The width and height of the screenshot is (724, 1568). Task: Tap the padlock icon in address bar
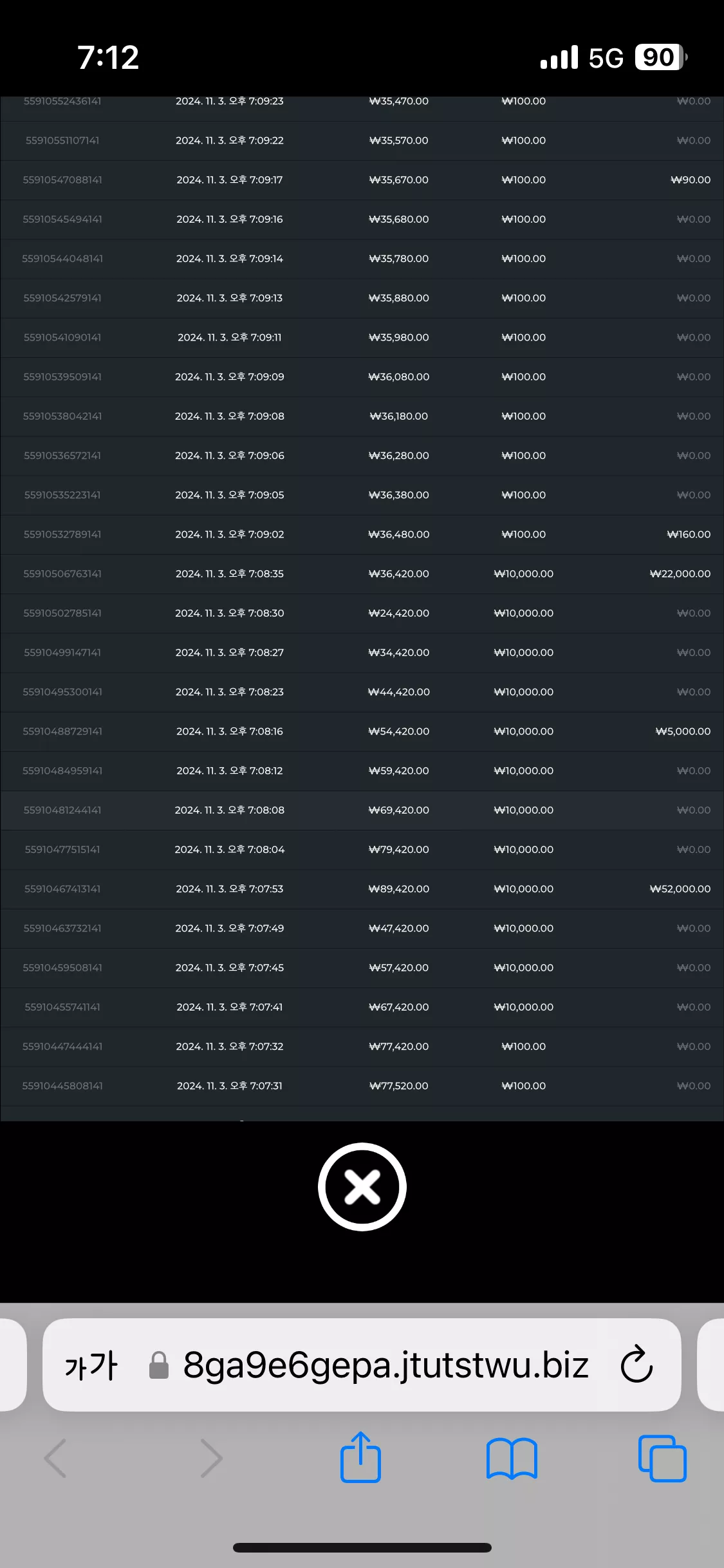coord(158,1365)
